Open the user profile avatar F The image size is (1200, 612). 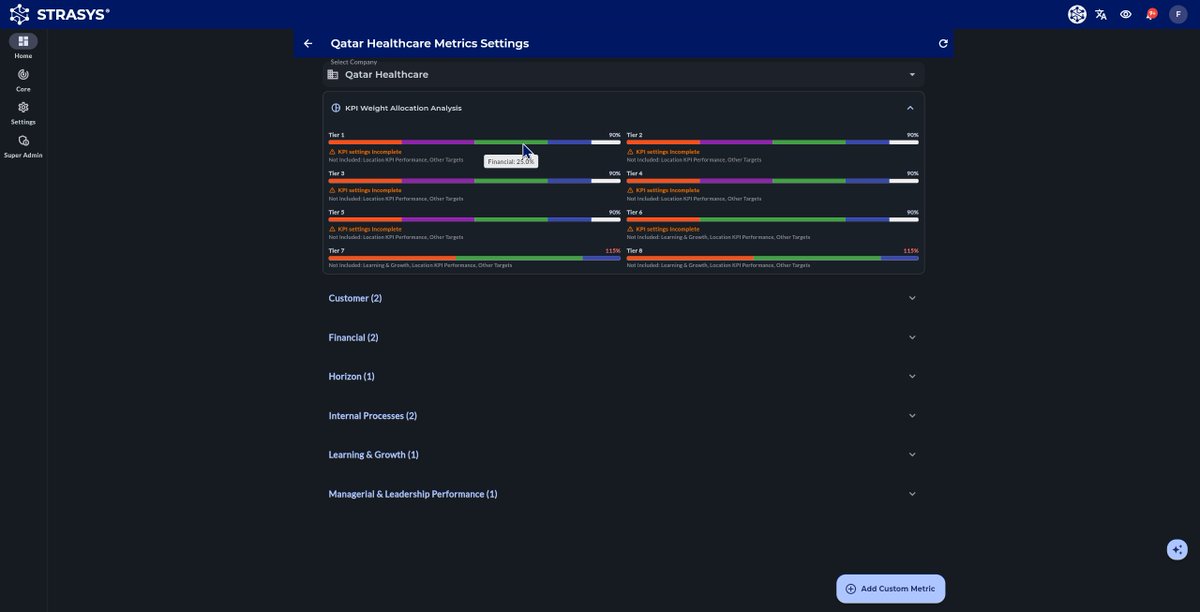[x=1178, y=14]
